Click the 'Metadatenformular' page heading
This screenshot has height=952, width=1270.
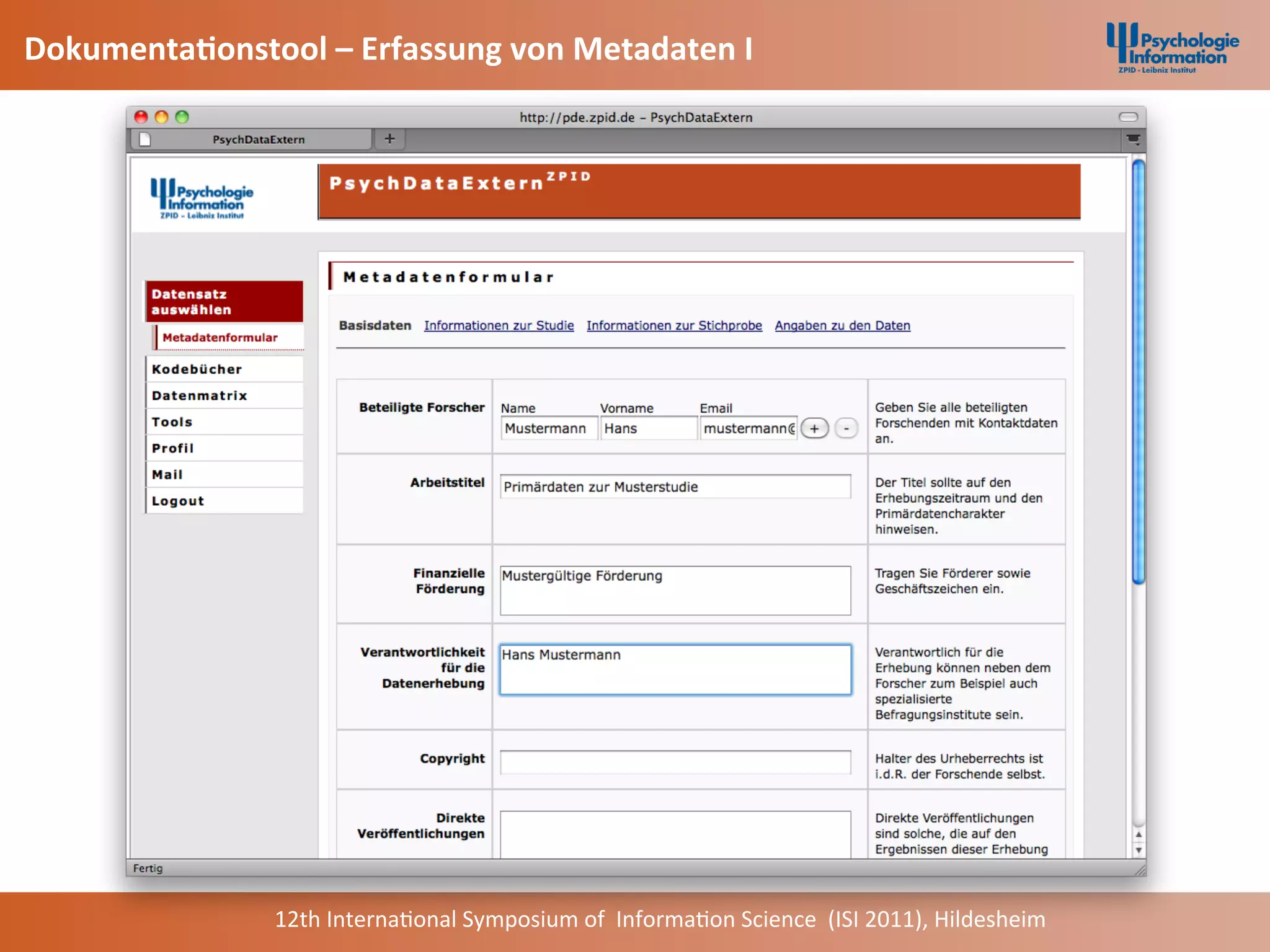[x=448, y=277]
